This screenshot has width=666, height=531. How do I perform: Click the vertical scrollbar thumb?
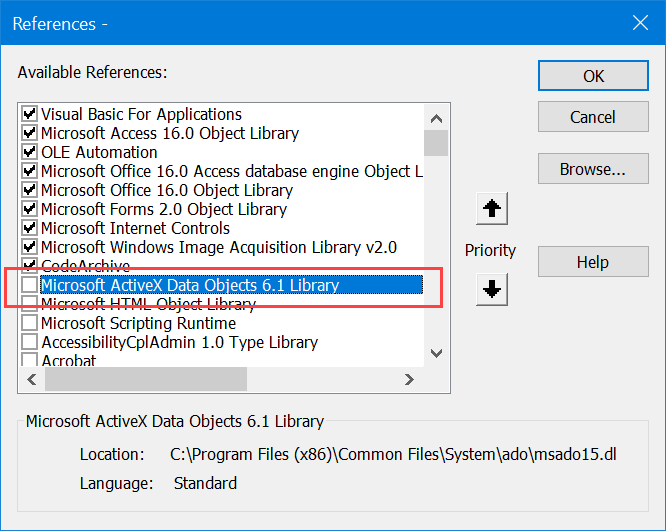point(436,142)
